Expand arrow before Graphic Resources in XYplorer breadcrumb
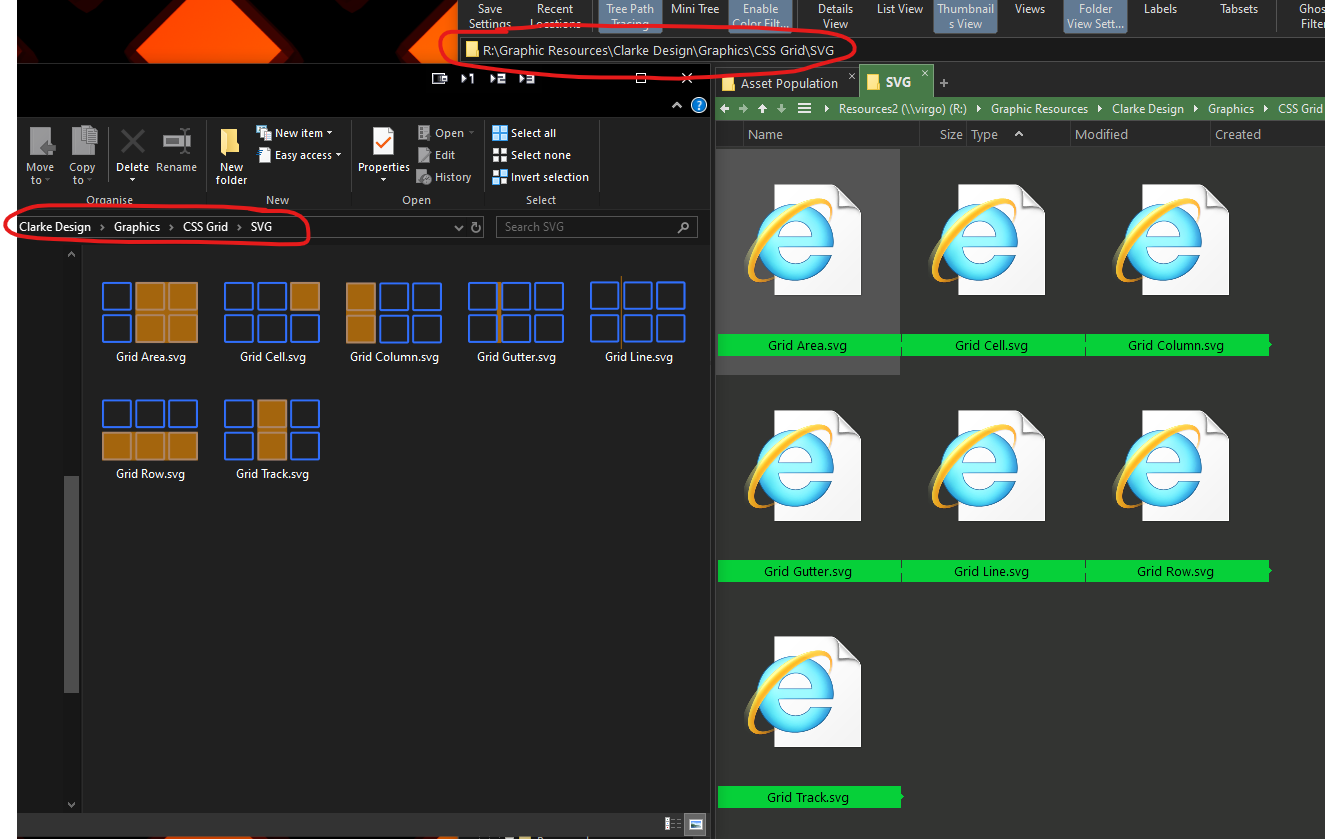 click(x=979, y=109)
